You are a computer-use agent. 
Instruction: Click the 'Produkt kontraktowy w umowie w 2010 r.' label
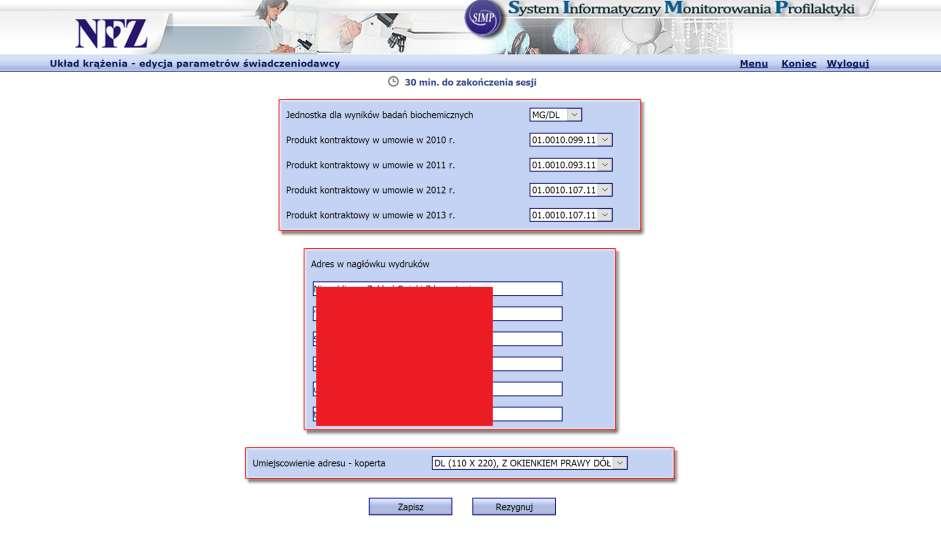[370, 140]
